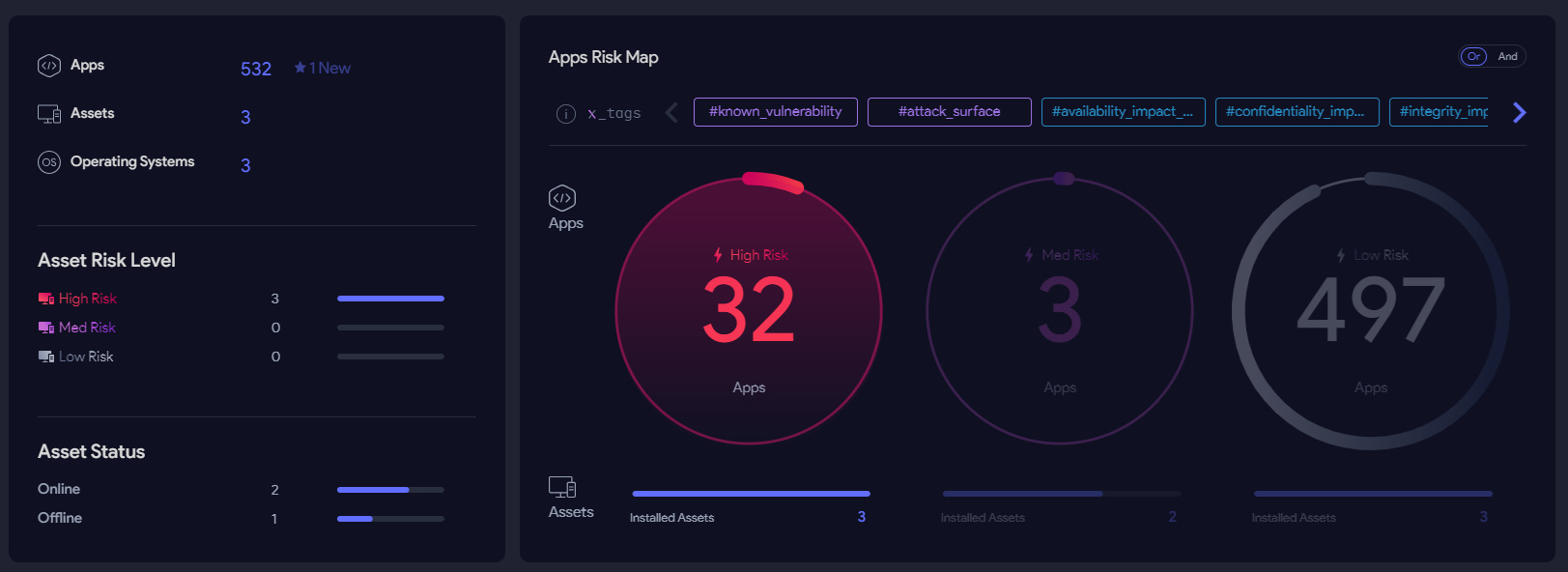
Task: Click the Apps hexagon icon in Risk Map
Action: [562, 198]
